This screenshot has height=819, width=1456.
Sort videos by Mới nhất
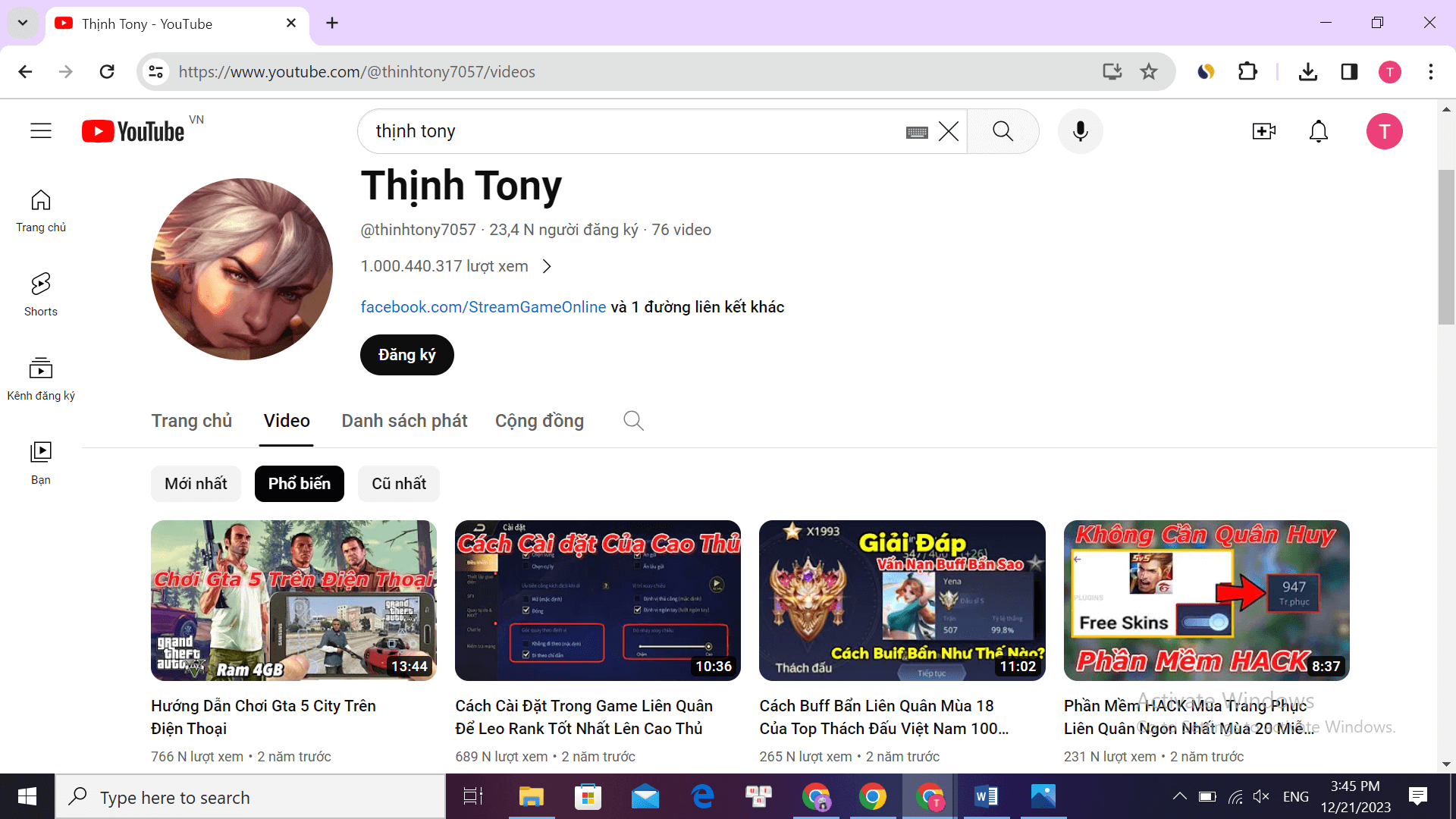(x=196, y=484)
